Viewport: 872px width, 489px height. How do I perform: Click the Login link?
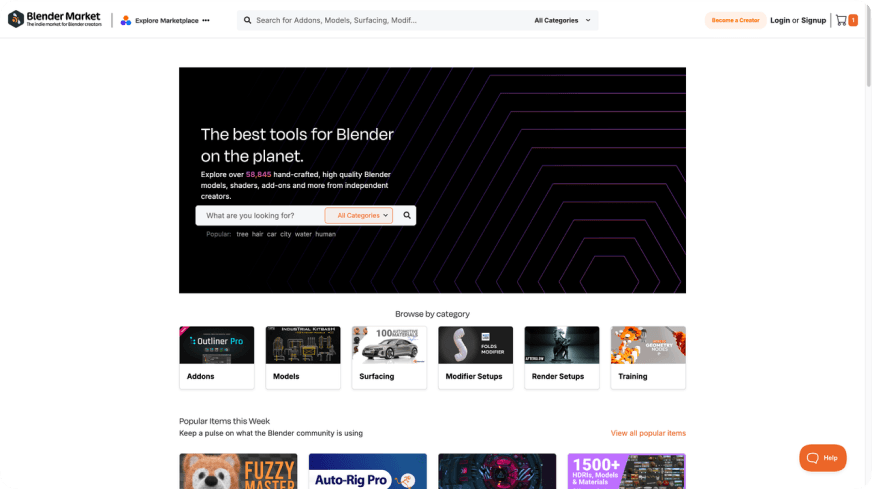tap(780, 21)
